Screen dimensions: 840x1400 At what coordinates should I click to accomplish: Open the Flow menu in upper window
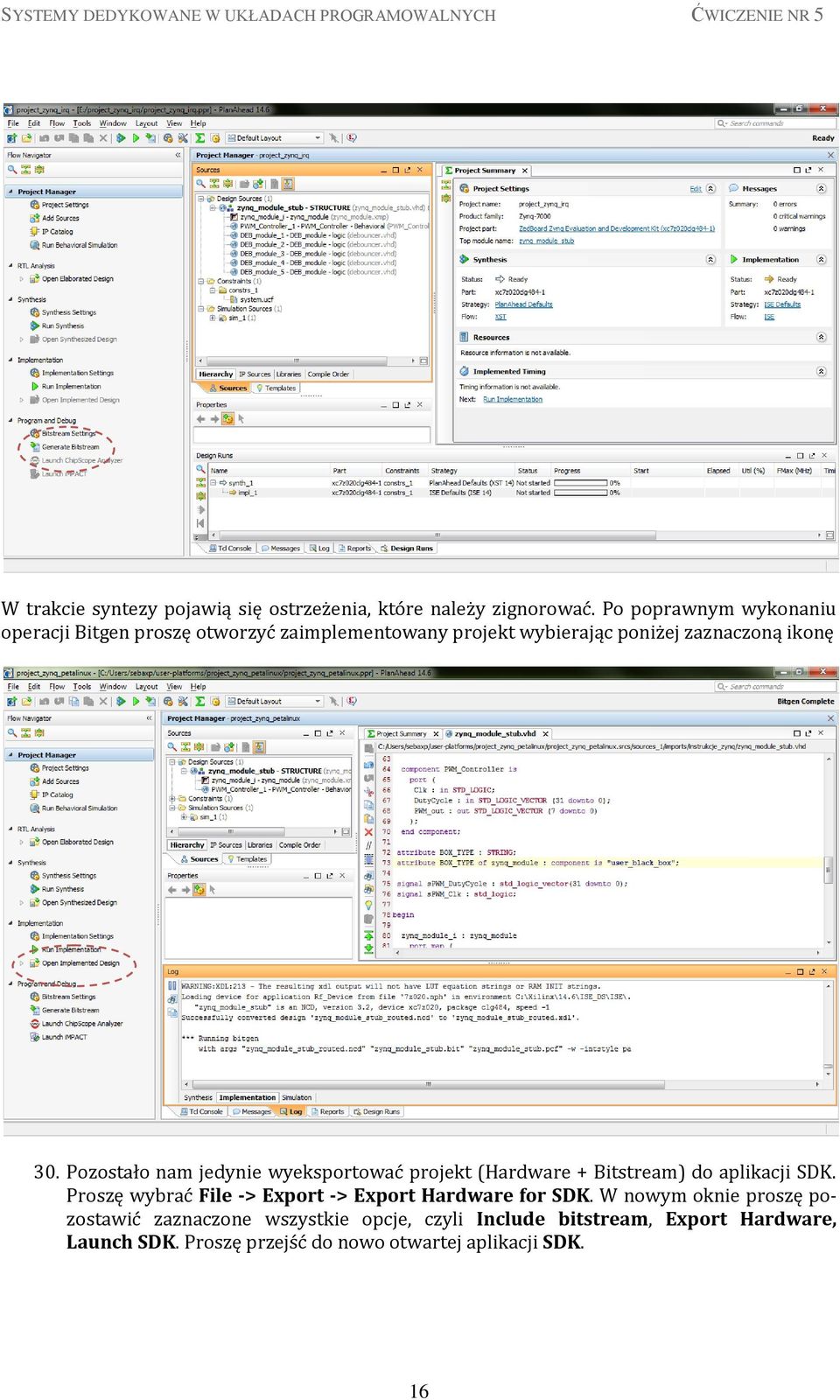point(57,123)
